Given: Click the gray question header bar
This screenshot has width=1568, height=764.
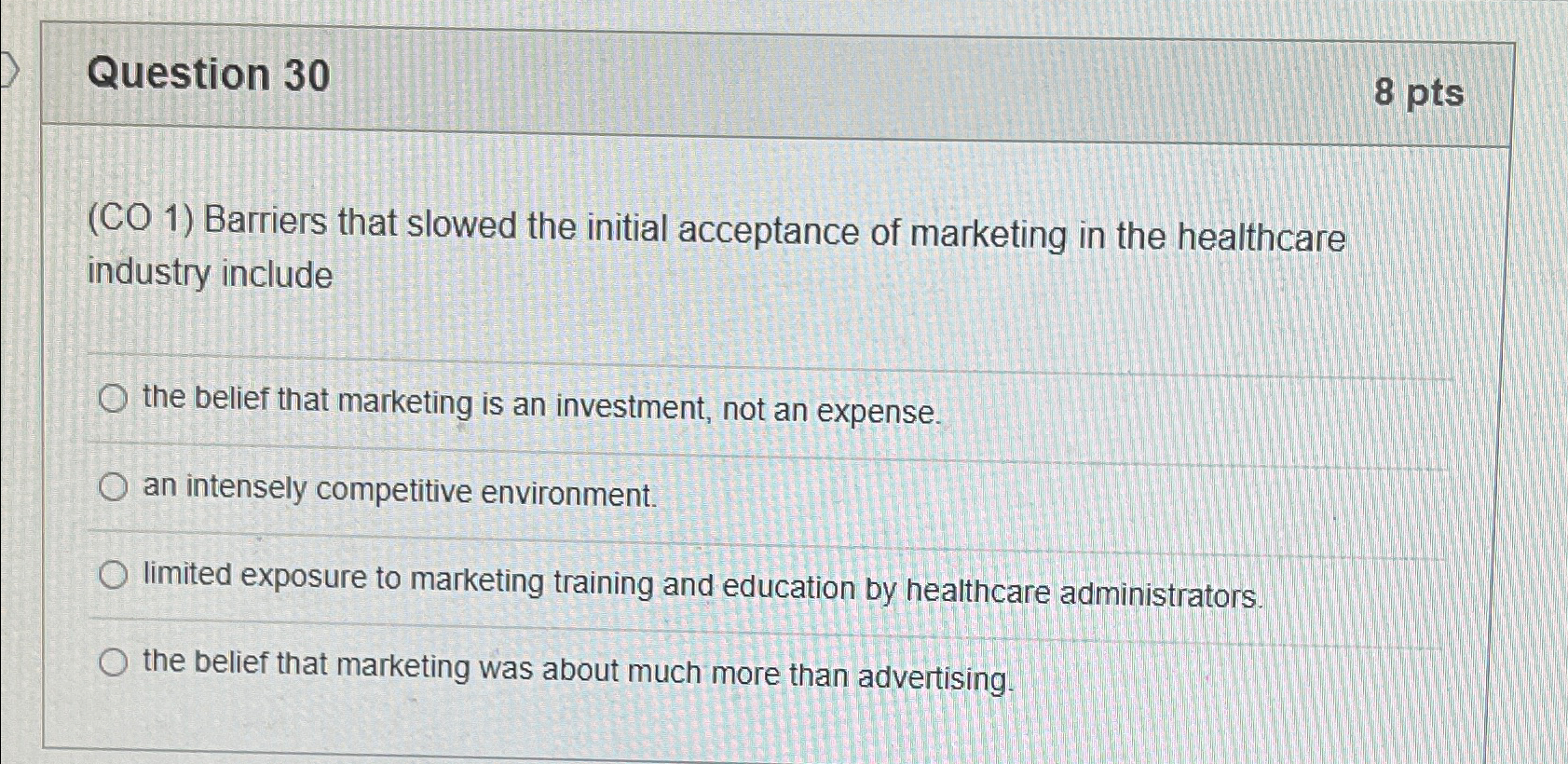Looking at the screenshot, I should point(745,78).
